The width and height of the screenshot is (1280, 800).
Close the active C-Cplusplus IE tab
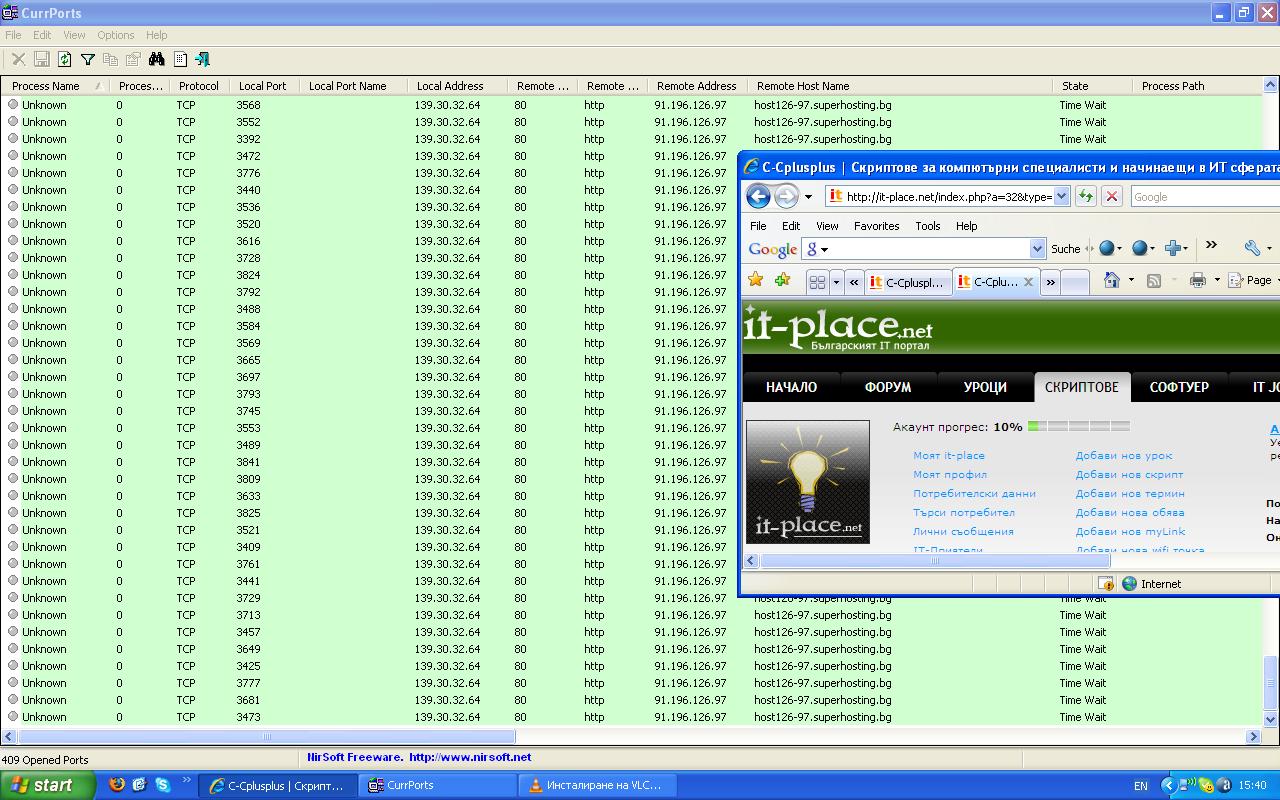click(1027, 282)
